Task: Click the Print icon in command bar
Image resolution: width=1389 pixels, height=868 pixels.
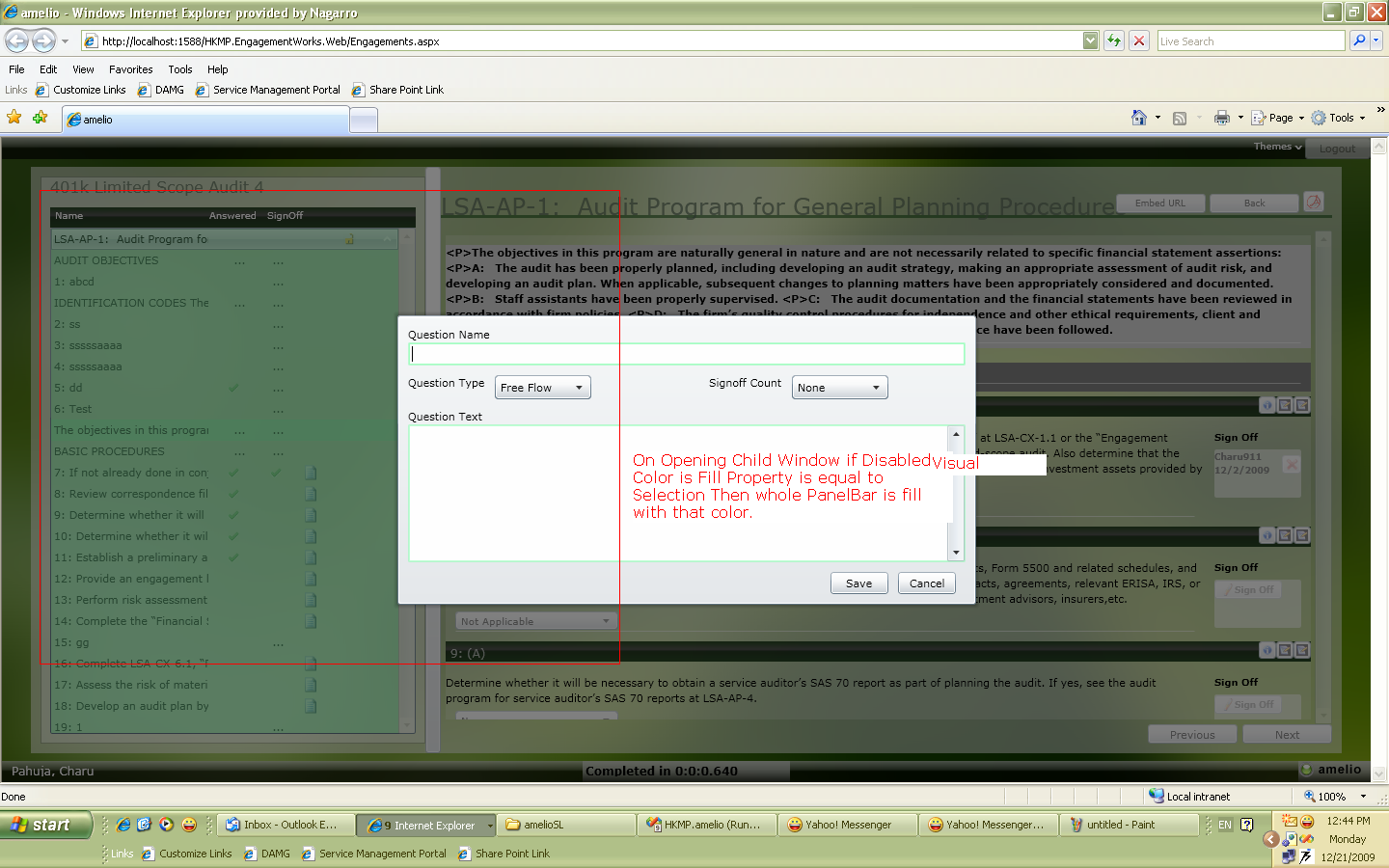Action: click(1221, 118)
